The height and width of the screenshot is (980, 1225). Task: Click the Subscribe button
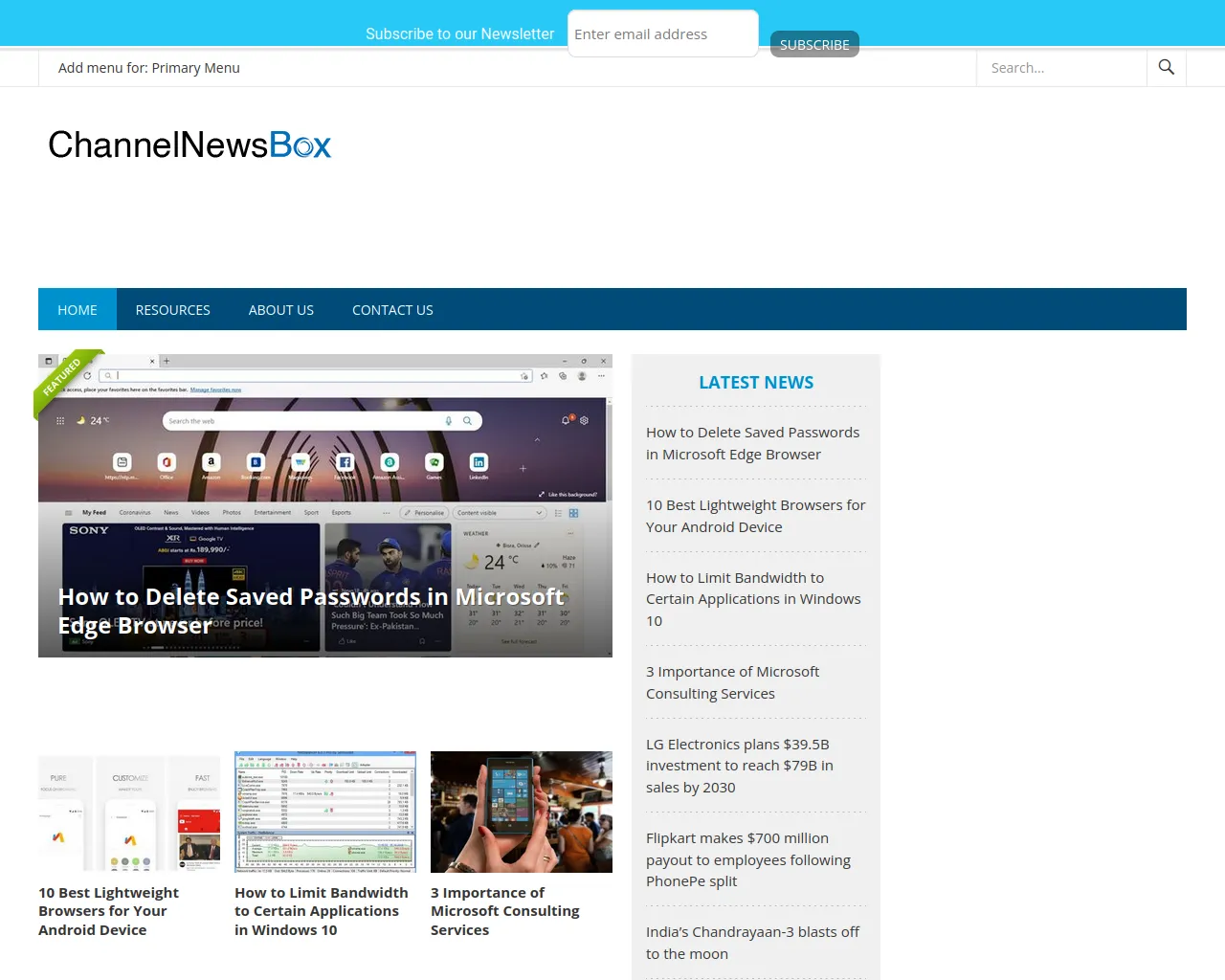814,44
